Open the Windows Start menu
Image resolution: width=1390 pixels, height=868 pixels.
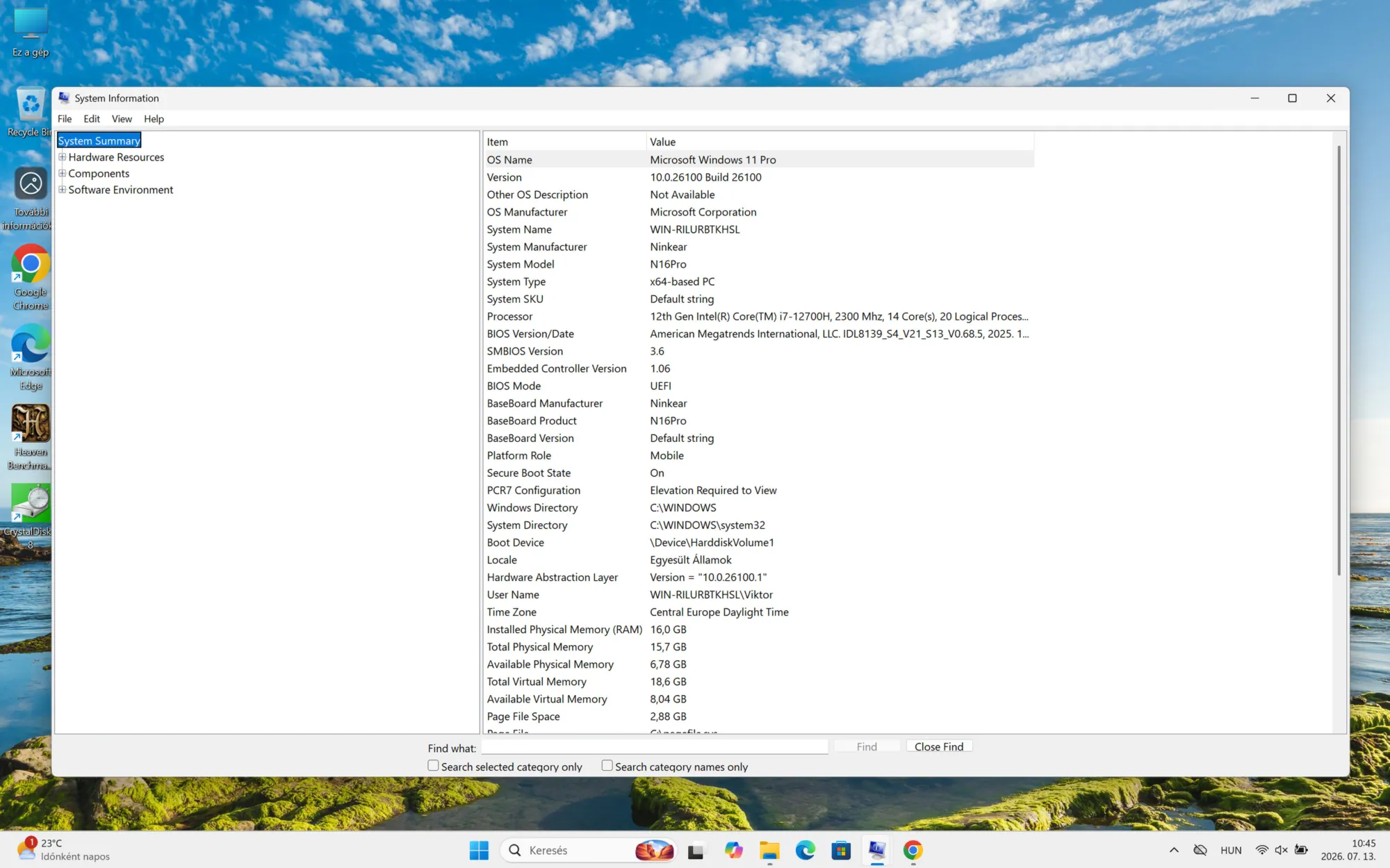(x=479, y=850)
